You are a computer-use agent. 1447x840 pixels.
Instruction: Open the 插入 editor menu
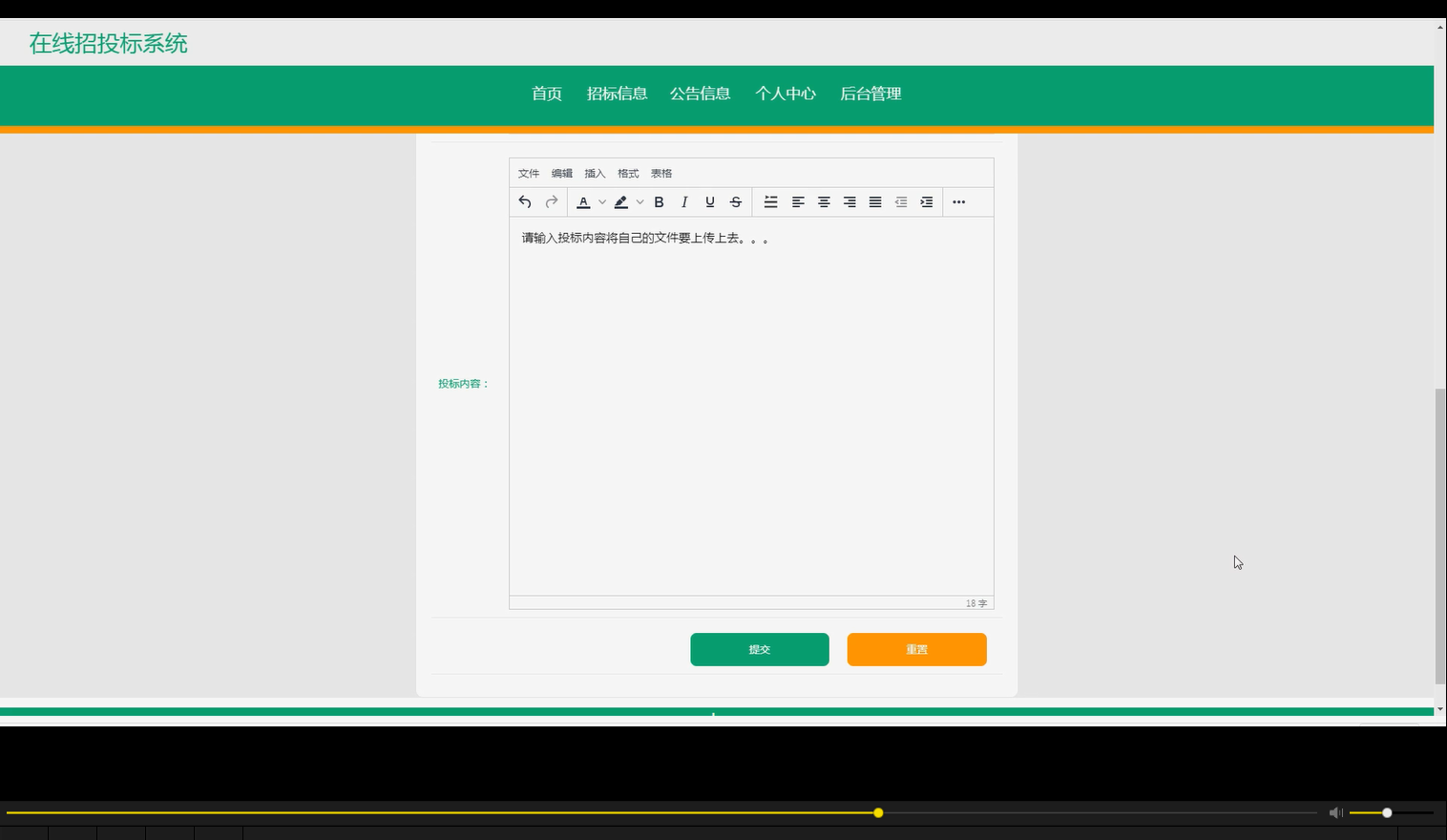pos(596,174)
